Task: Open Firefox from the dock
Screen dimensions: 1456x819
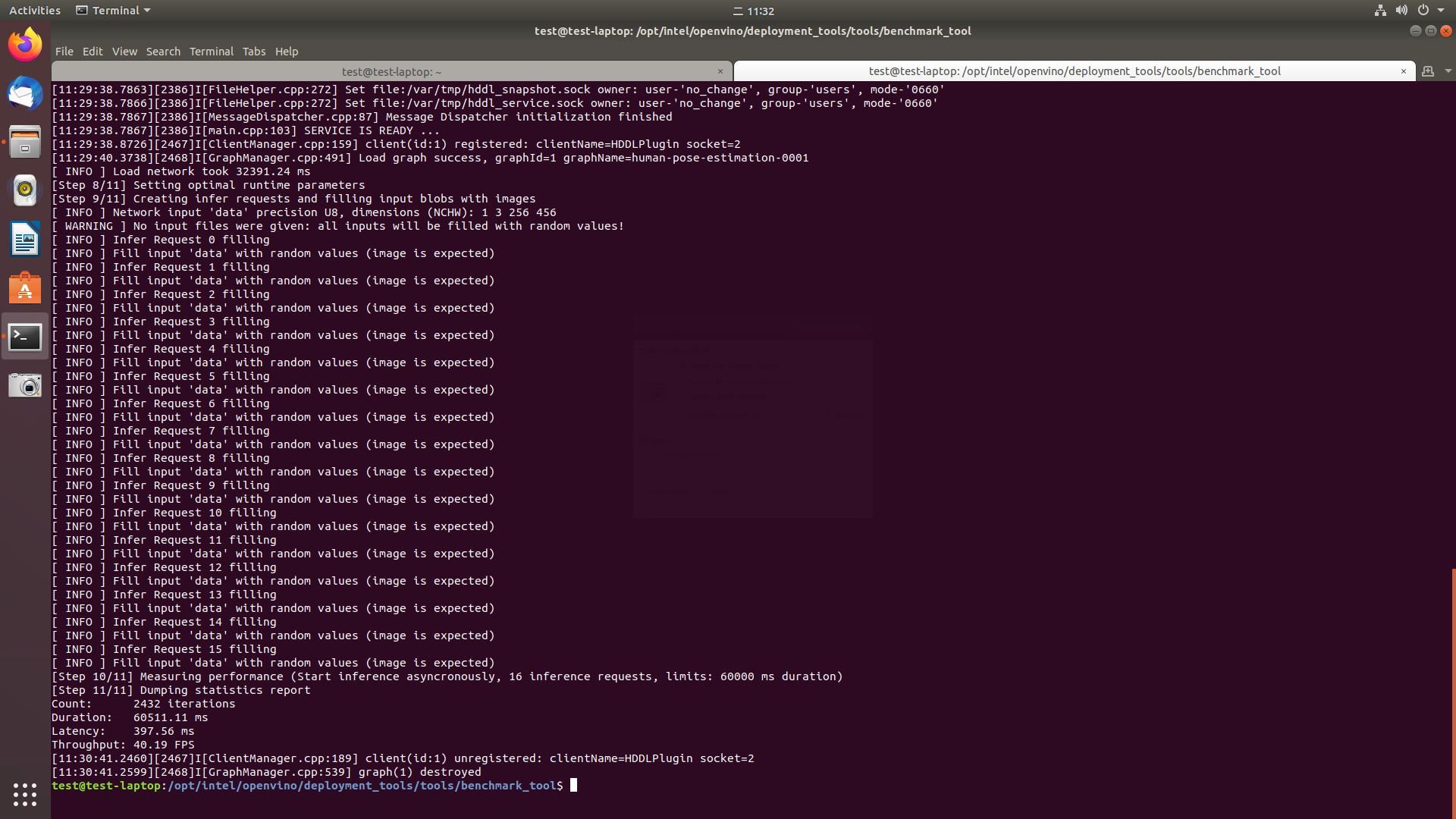Action: tap(25, 45)
